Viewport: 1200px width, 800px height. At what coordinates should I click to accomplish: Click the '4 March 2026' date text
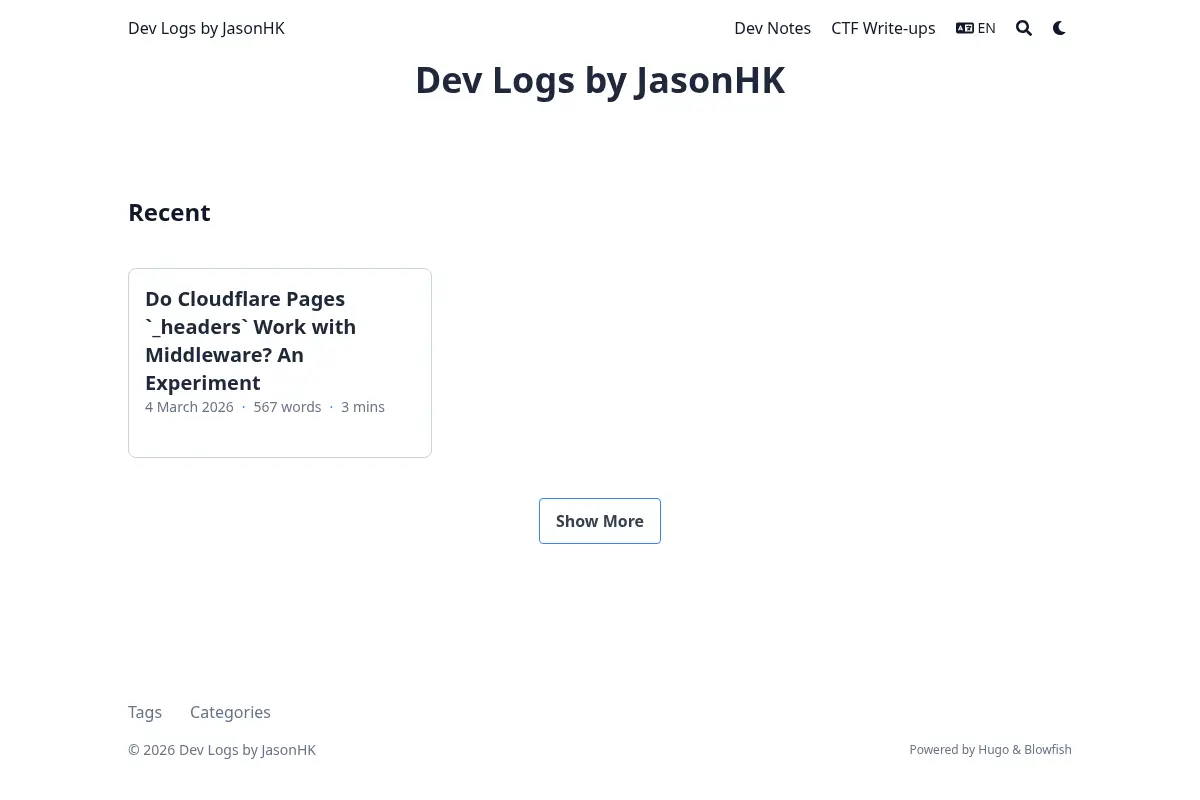tap(189, 407)
